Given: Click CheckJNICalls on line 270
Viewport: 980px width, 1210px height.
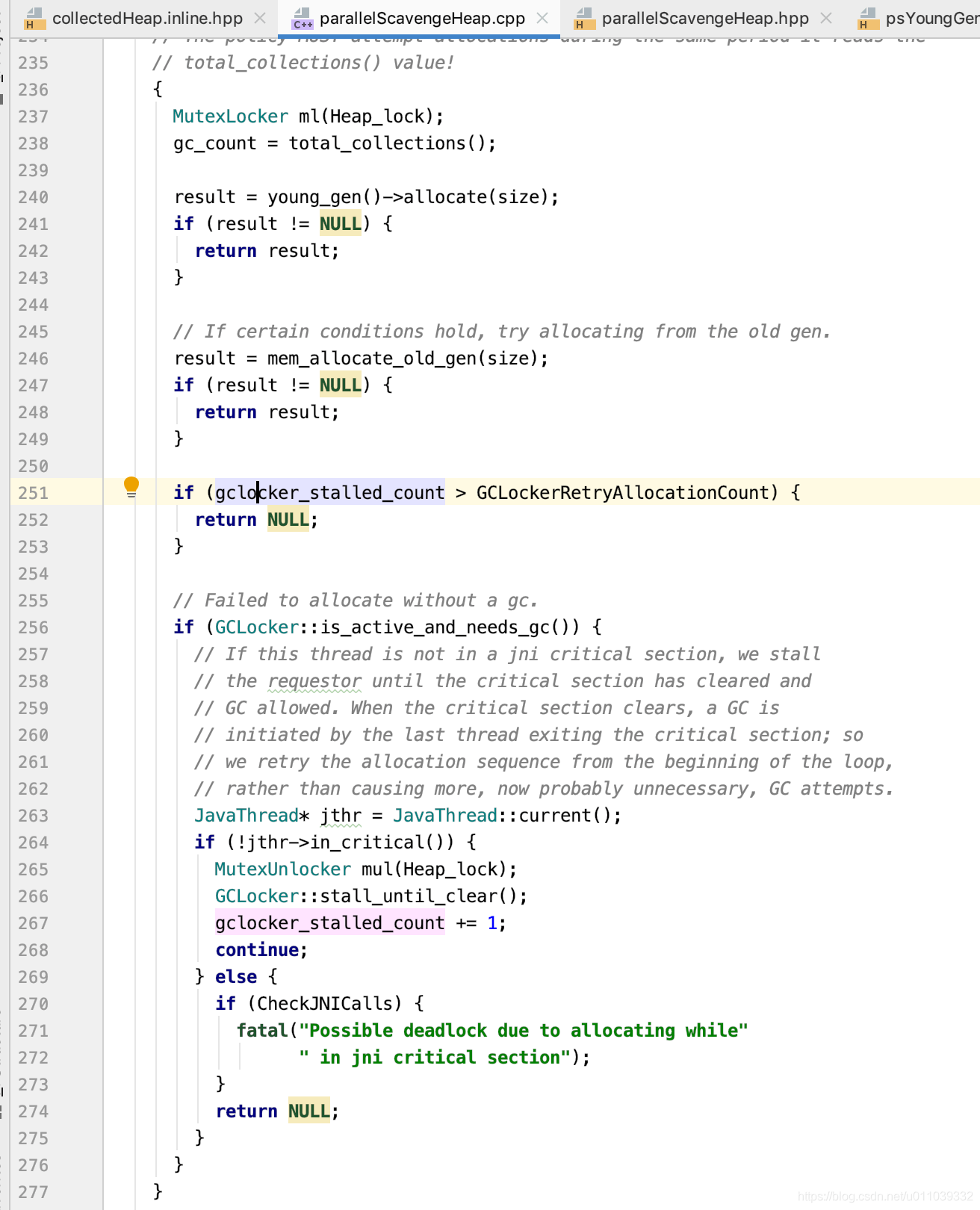Looking at the screenshot, I should point(324,1004).
